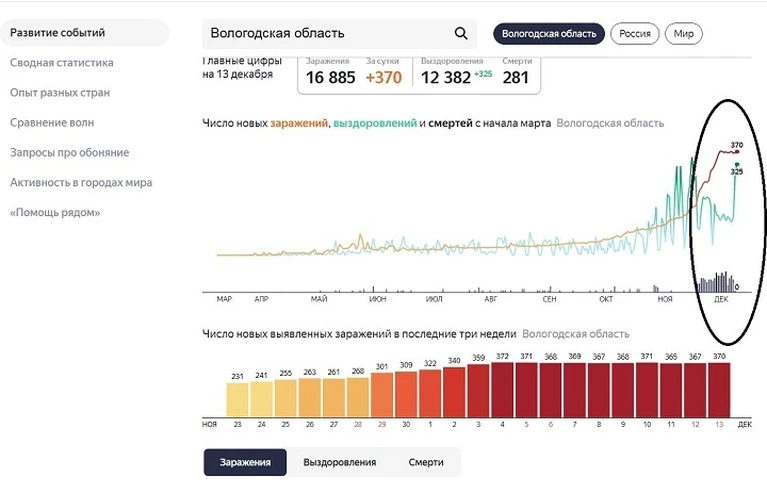
Task: Click the magnifier search icon
Action: 461,33
